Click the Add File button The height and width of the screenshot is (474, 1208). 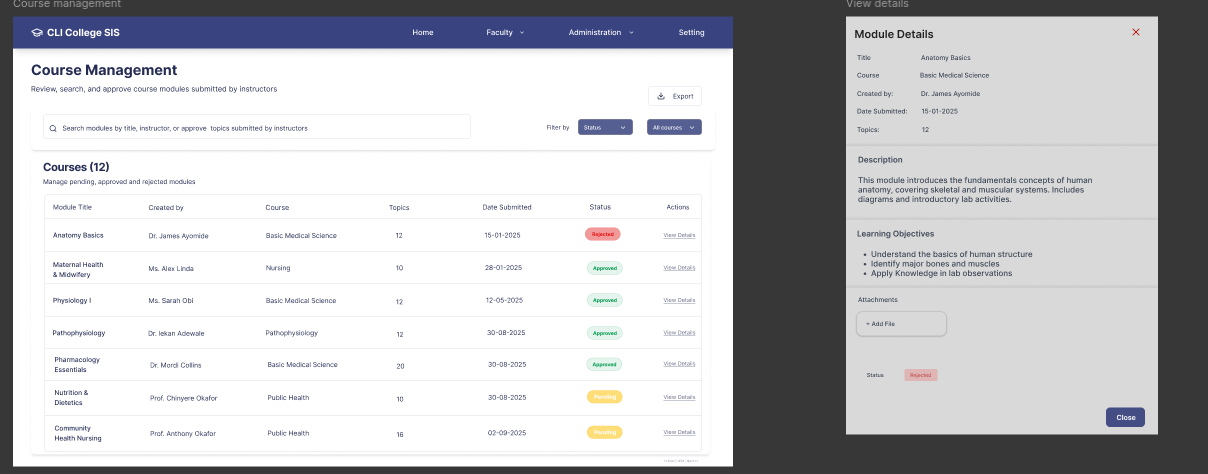(900, 324)
